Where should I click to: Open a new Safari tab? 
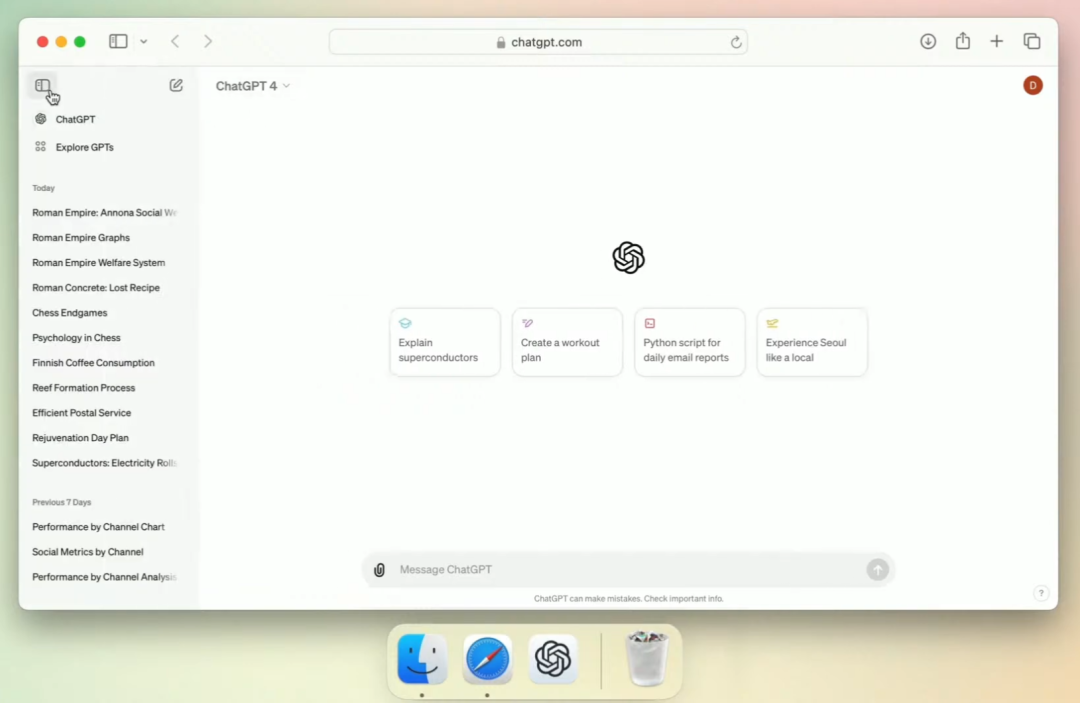(x=996, y=41)
